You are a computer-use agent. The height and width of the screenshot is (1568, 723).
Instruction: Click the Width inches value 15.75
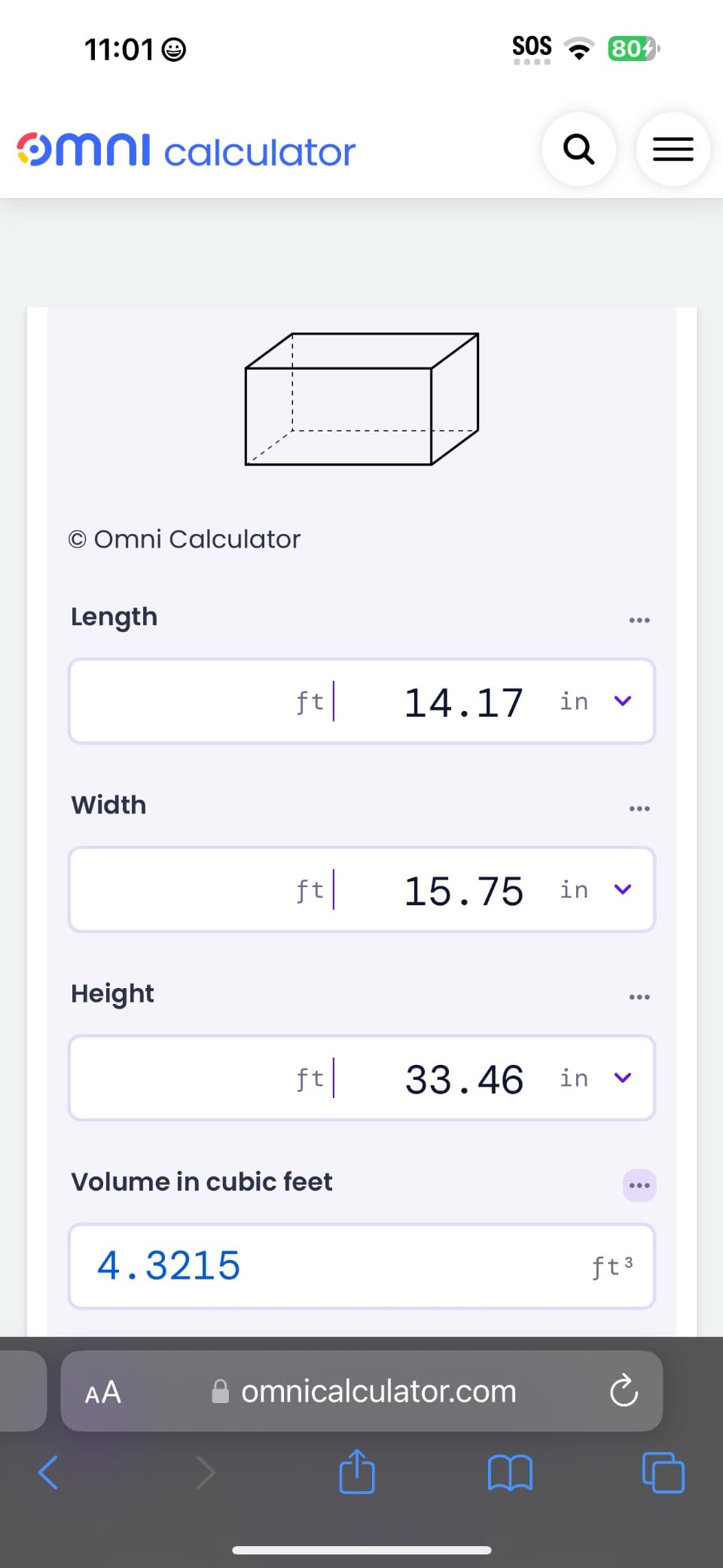point(463,891)
